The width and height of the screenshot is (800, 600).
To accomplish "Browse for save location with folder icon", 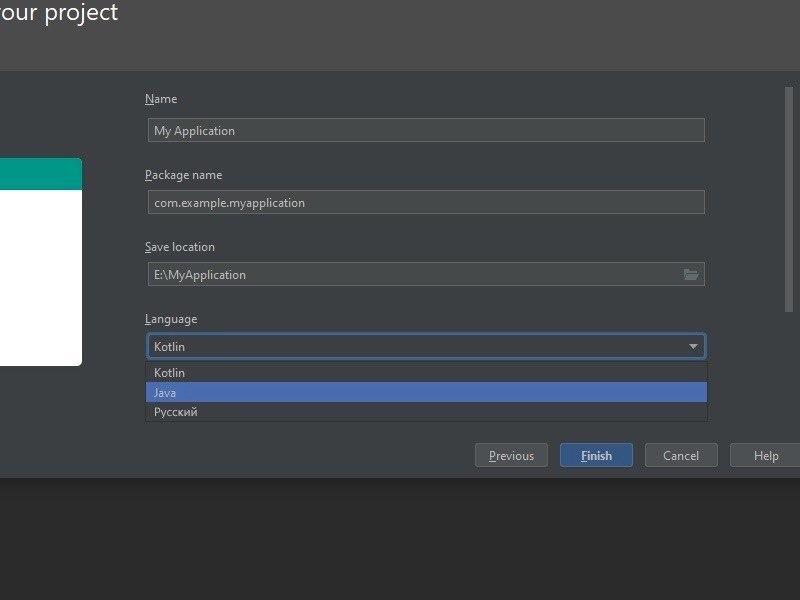I will pyautogui.click(x=690, y=274).
